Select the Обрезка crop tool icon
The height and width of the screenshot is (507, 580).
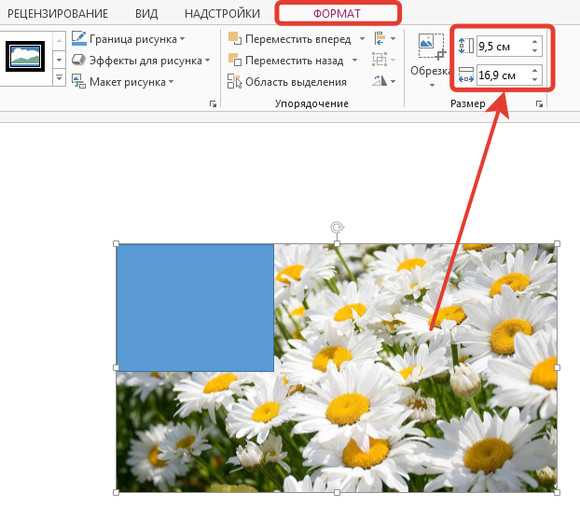coord(431,46)
